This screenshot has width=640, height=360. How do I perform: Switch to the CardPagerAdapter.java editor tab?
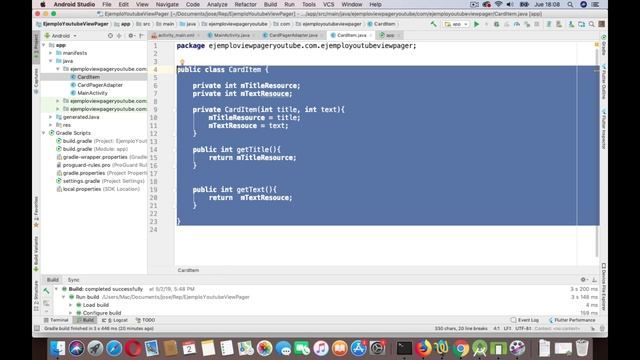click(293, 36)
